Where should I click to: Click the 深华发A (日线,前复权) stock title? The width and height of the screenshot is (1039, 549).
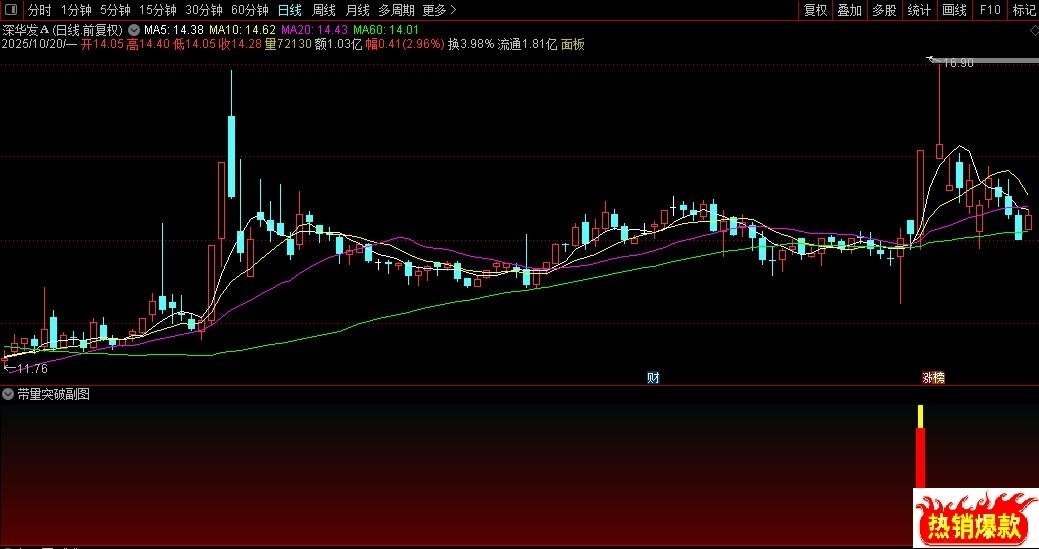[63, 30]
